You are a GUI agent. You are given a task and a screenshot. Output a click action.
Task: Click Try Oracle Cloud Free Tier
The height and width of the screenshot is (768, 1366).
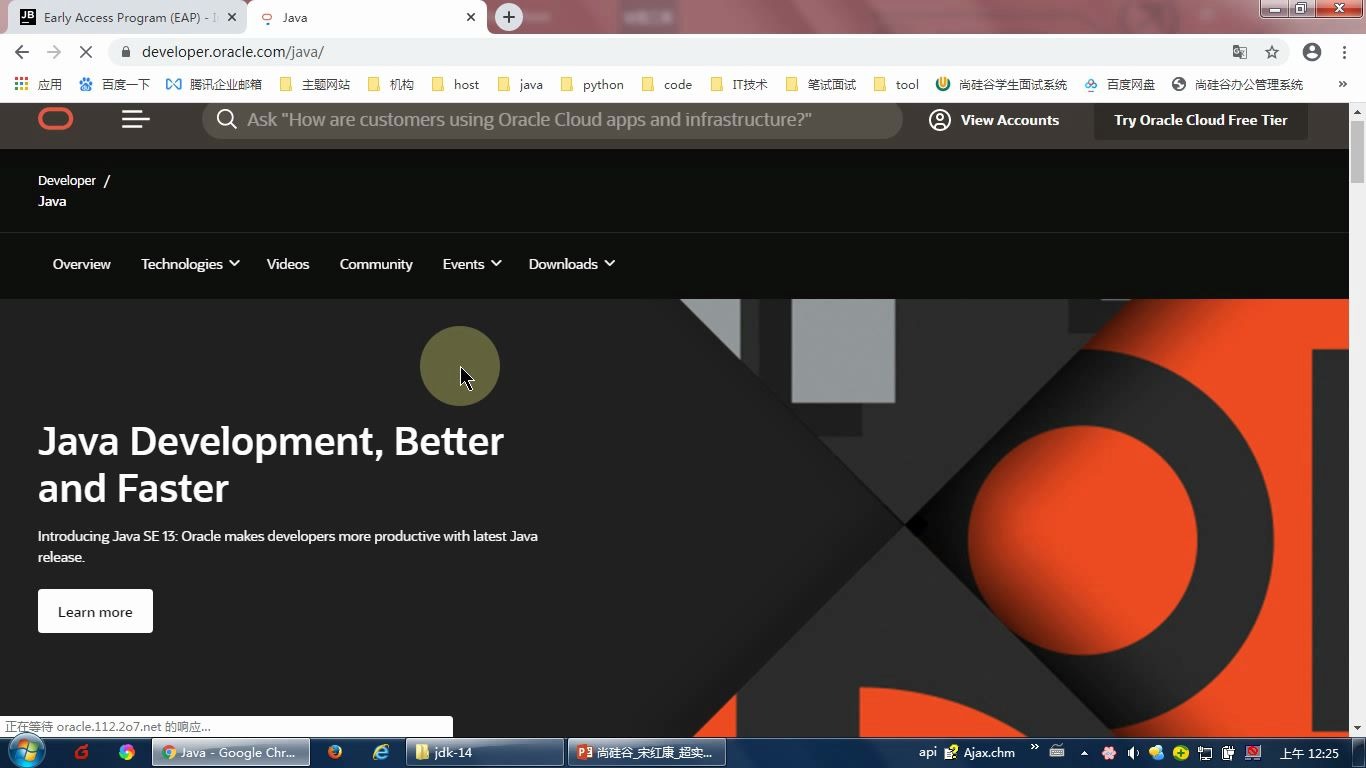pyautogui.click(x=1201, y=120)
